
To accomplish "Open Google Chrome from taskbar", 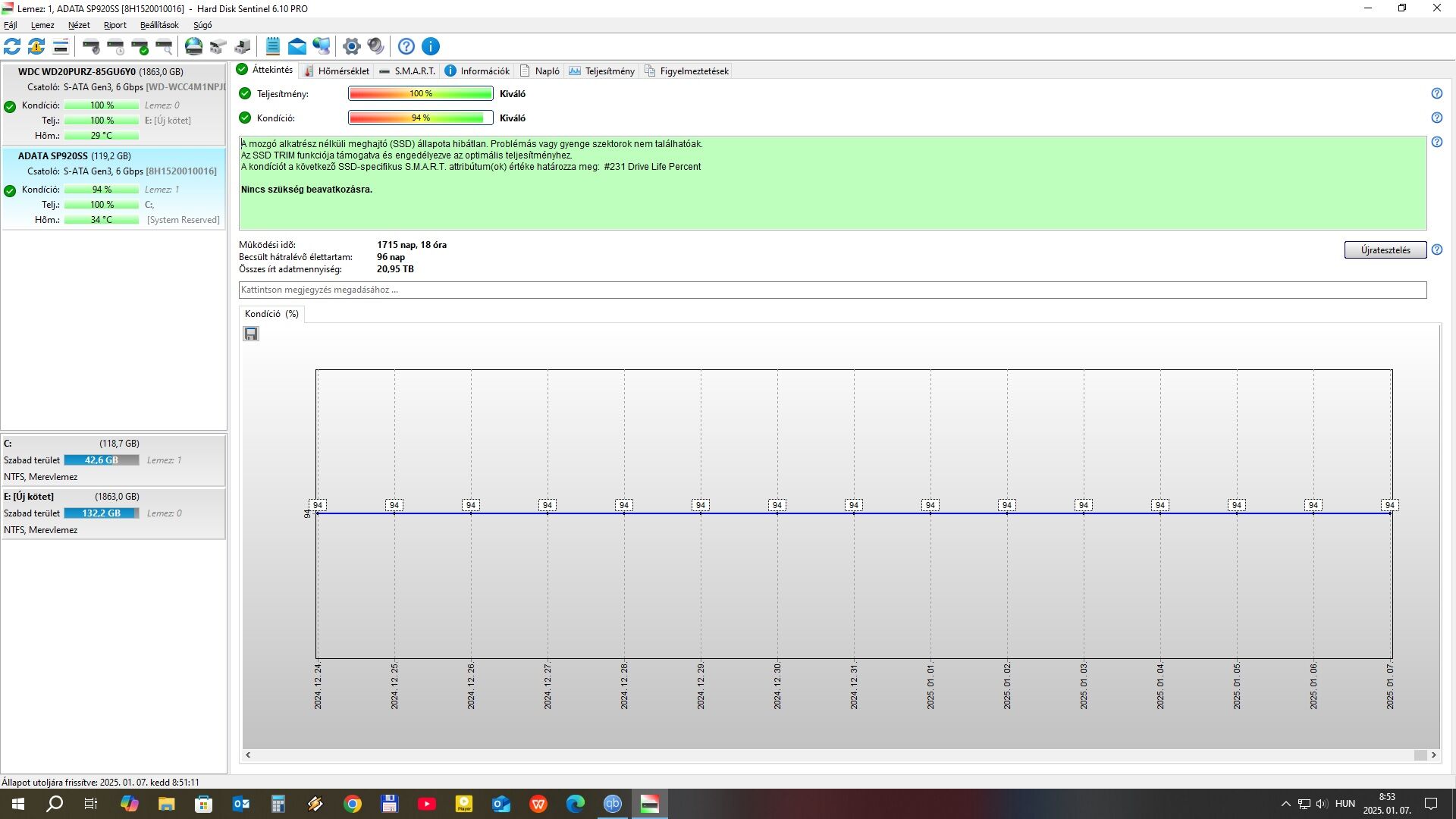I will [x=353, y=804].
